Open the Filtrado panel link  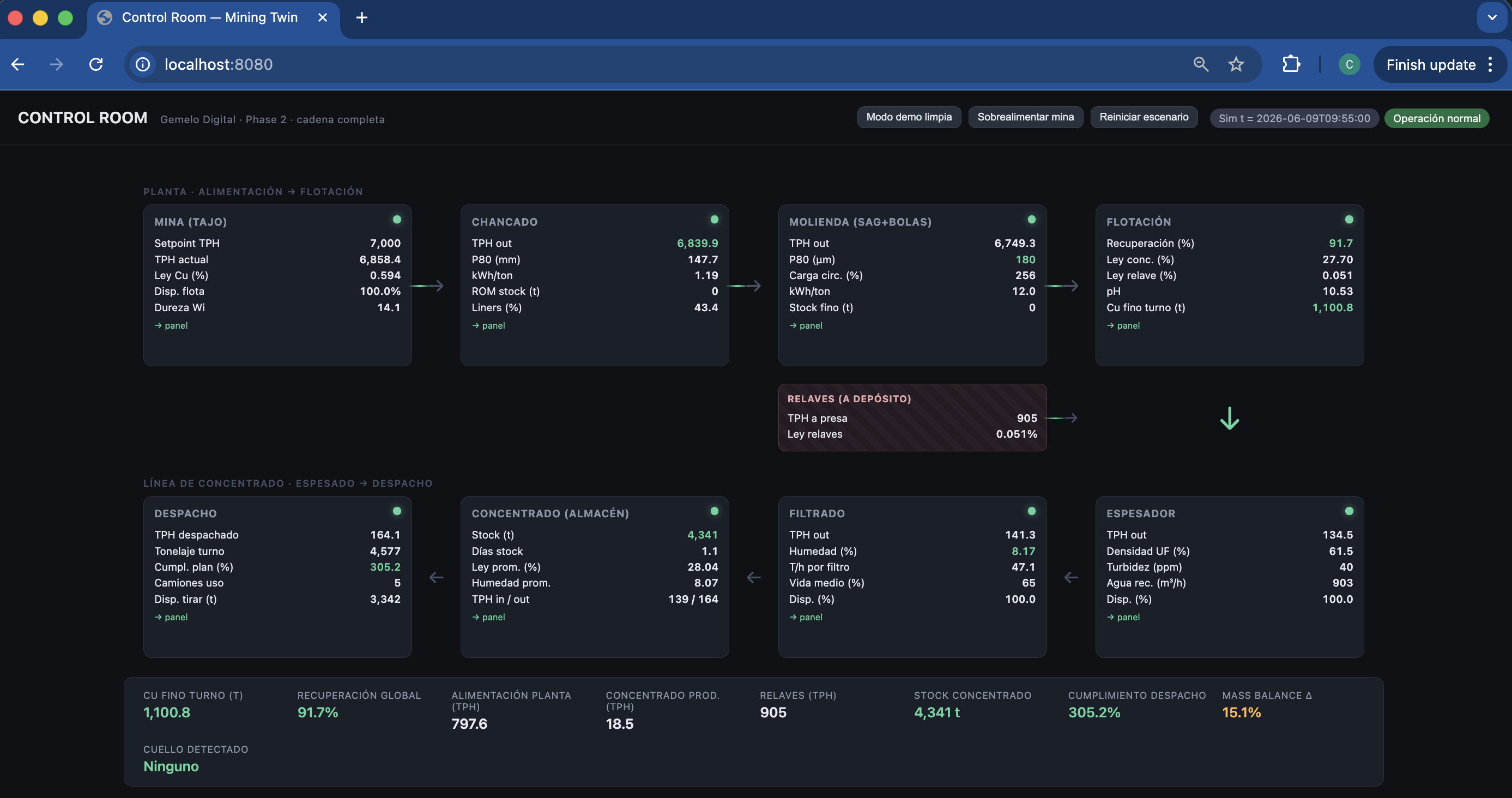tap(806, 617)
